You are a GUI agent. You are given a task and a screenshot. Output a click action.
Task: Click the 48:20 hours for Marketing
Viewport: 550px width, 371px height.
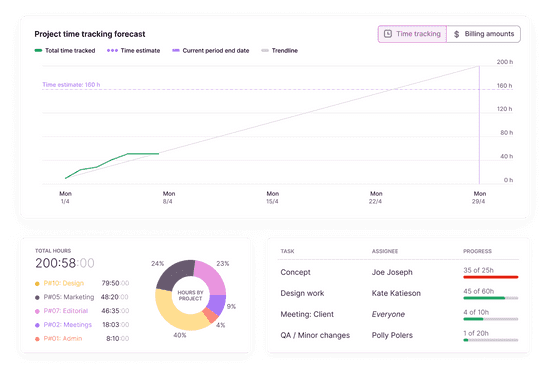pyautogui.click(x=115, y=297)
